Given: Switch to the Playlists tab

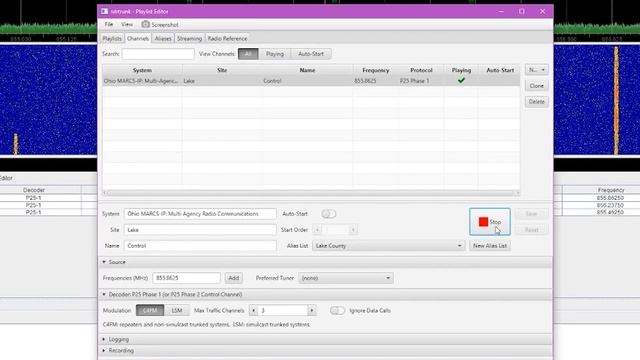Looking at the screenshot, I should 112,38.
